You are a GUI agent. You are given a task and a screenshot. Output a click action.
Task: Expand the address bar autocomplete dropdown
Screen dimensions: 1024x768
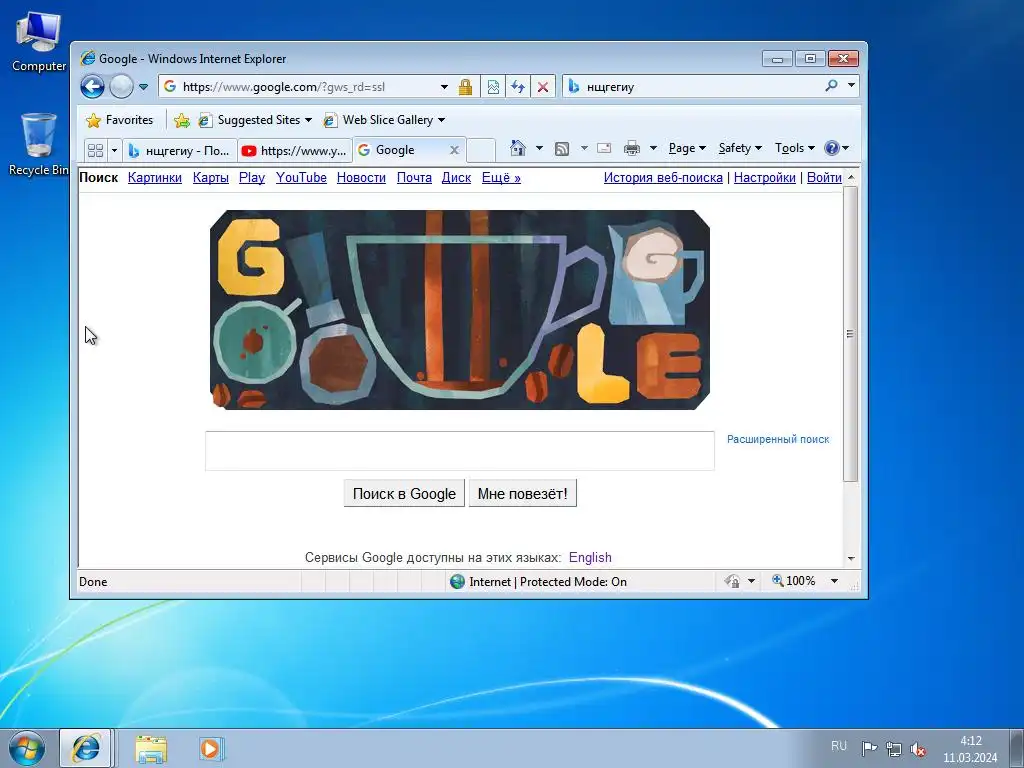click(x=444, y=86)
